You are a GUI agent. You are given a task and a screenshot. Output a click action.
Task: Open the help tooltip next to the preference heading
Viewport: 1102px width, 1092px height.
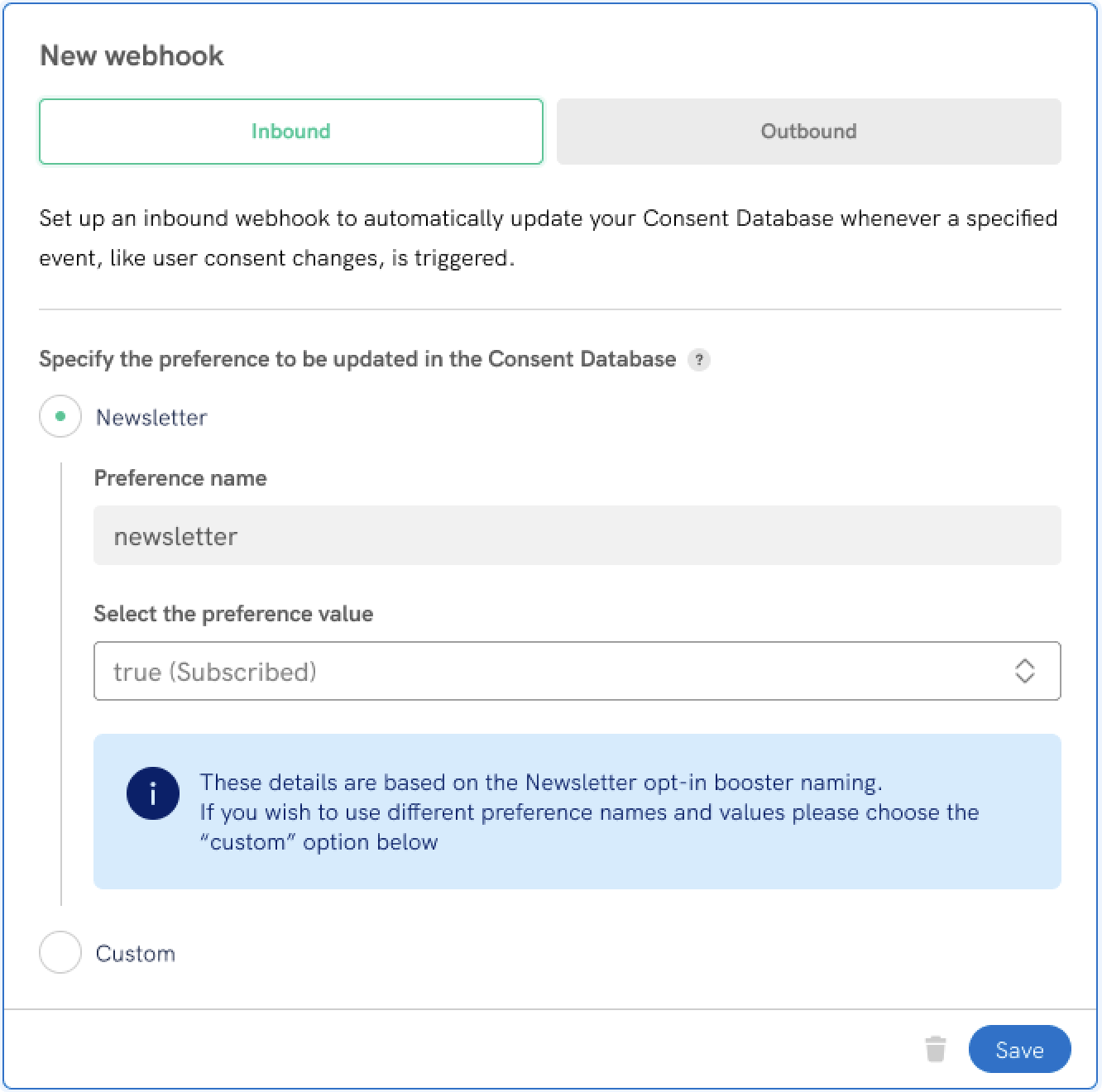tap(699, 360)
